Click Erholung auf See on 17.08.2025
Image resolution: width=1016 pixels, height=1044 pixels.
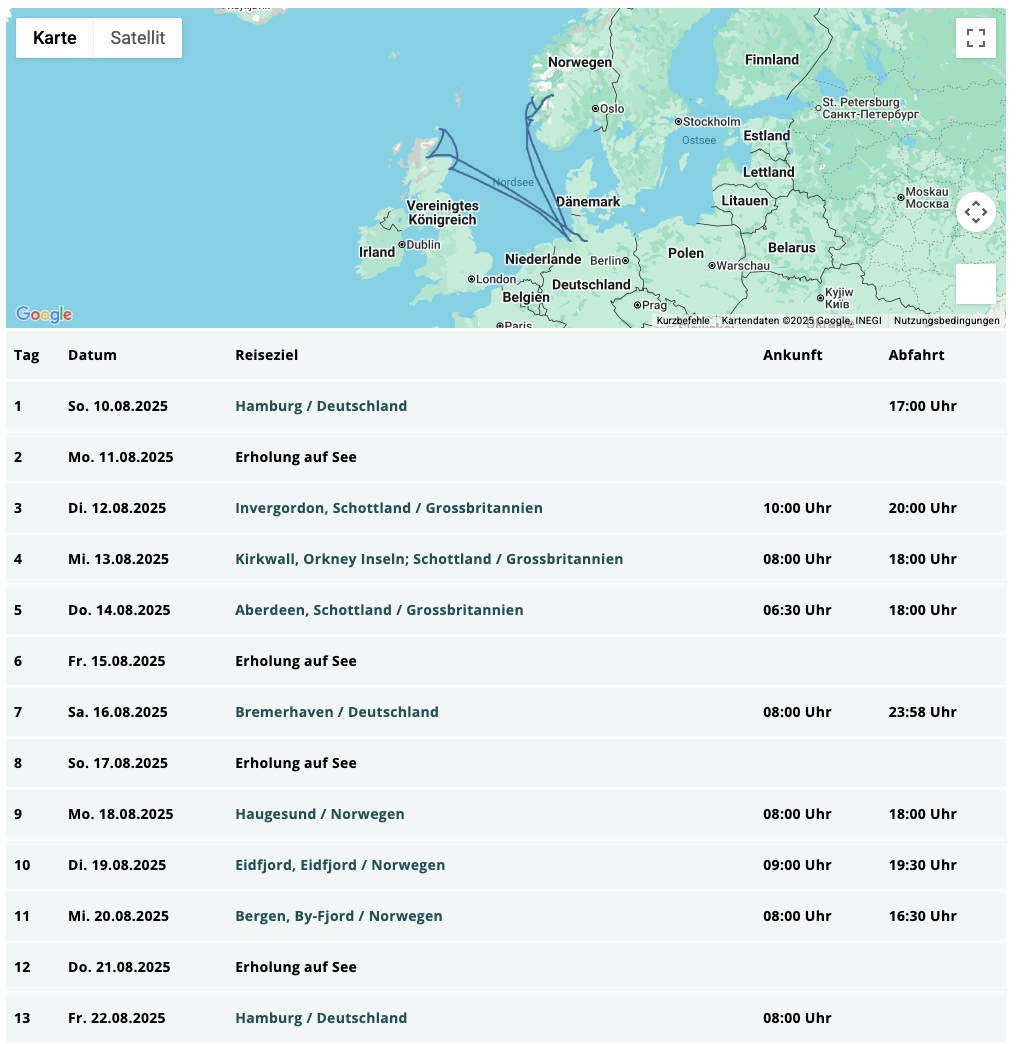point(296,763)
